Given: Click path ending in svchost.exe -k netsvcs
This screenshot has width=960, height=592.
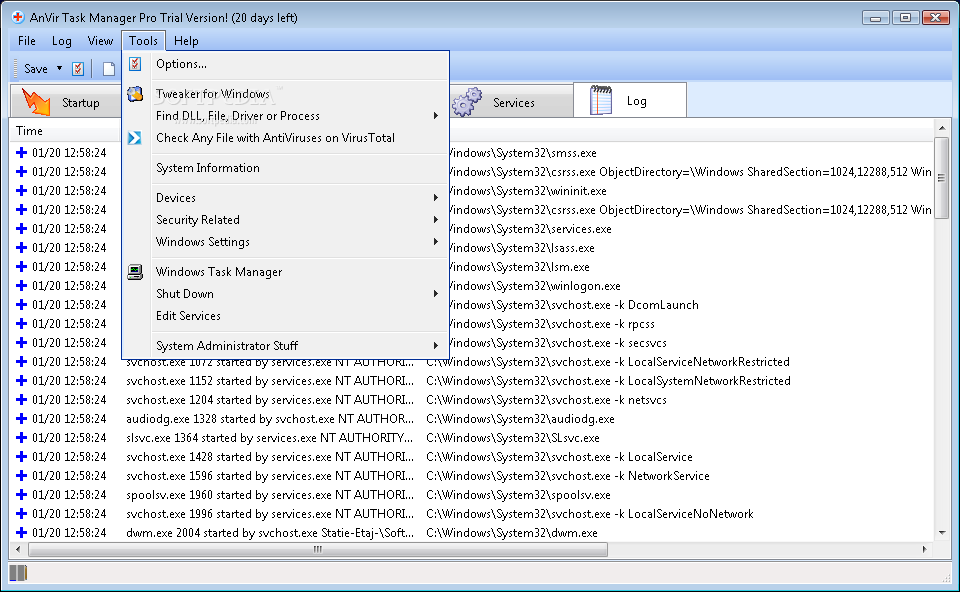Looking at the screenshot, I should pyautogui.click(x=546, y=400).
